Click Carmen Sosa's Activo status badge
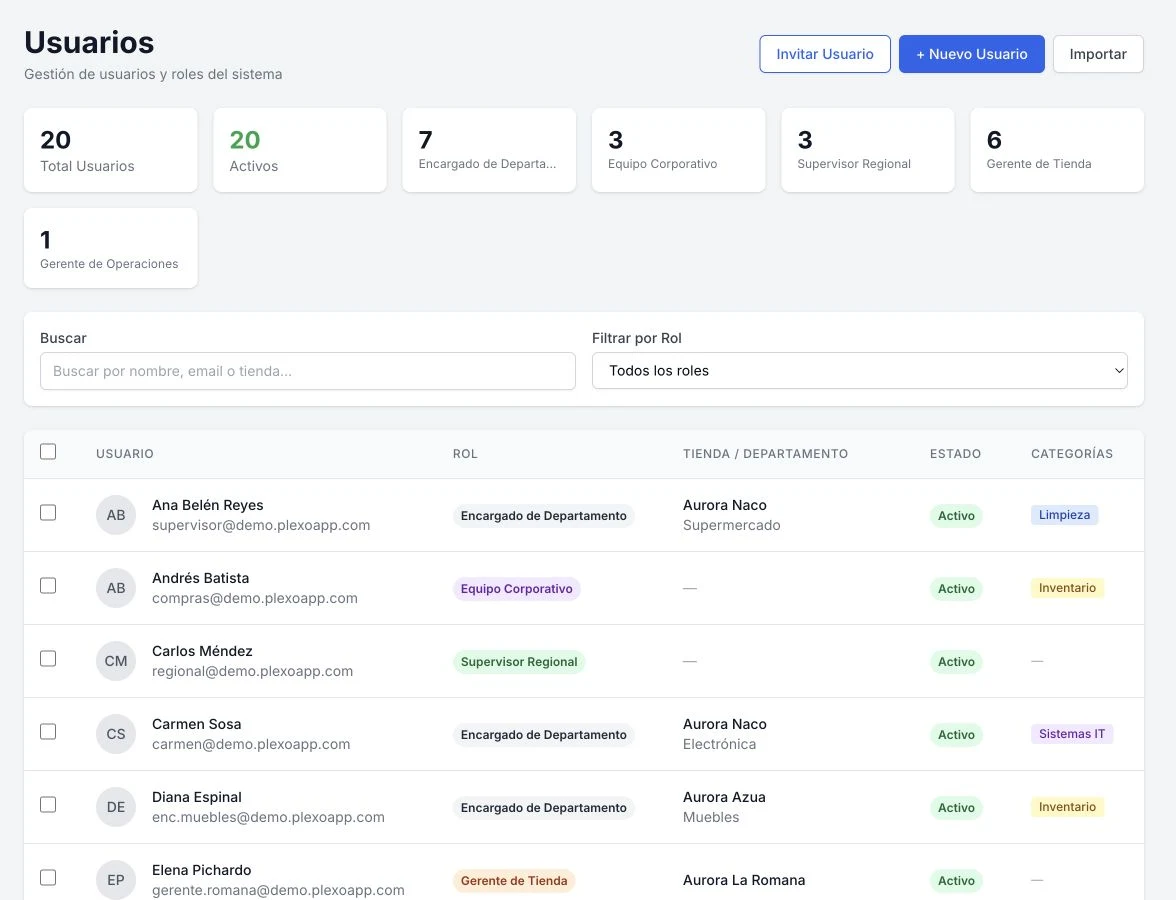 pyautogui.click(x=956, y=735)
